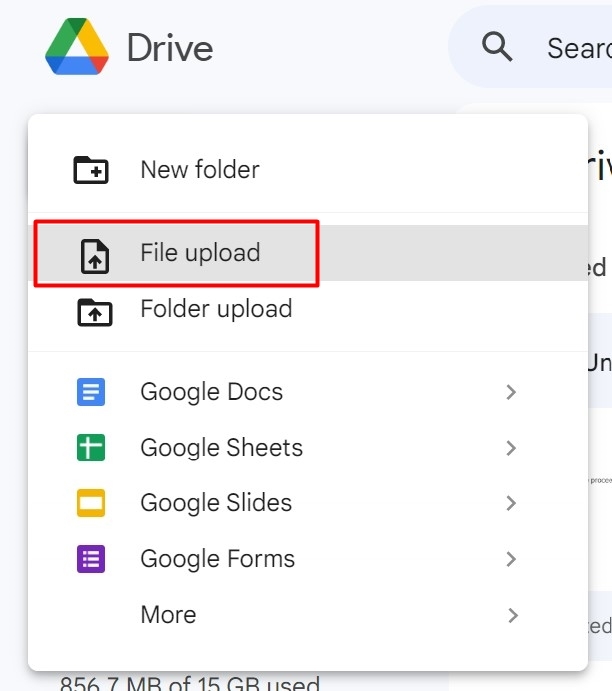612x691 pixels.
Task: Open the More submenu entry
Action: click(308, 615)
